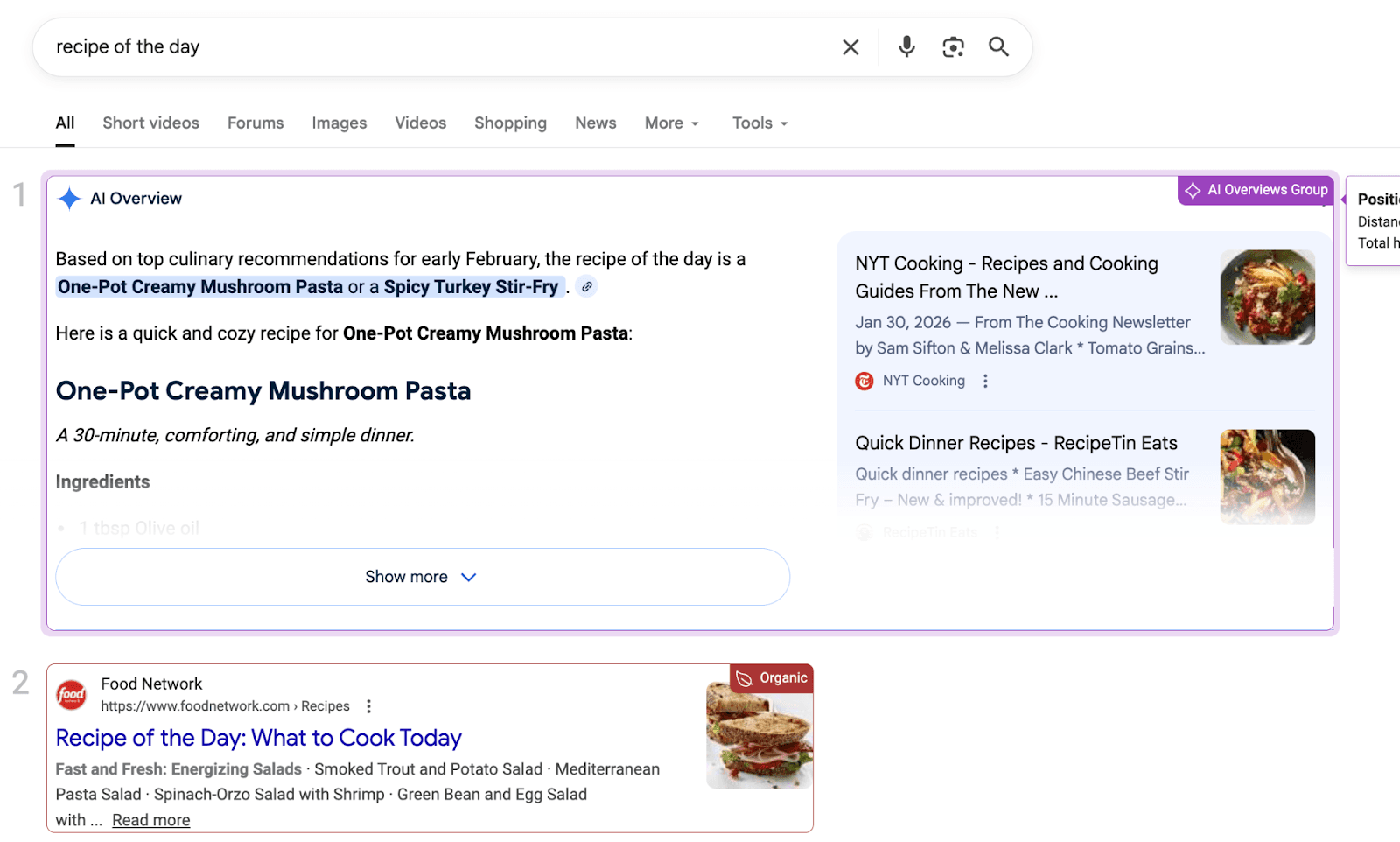Submit search with magnifying glass icon
Image resolution: width=1400 pixels, height=842 pixels.
click(999, 46)
